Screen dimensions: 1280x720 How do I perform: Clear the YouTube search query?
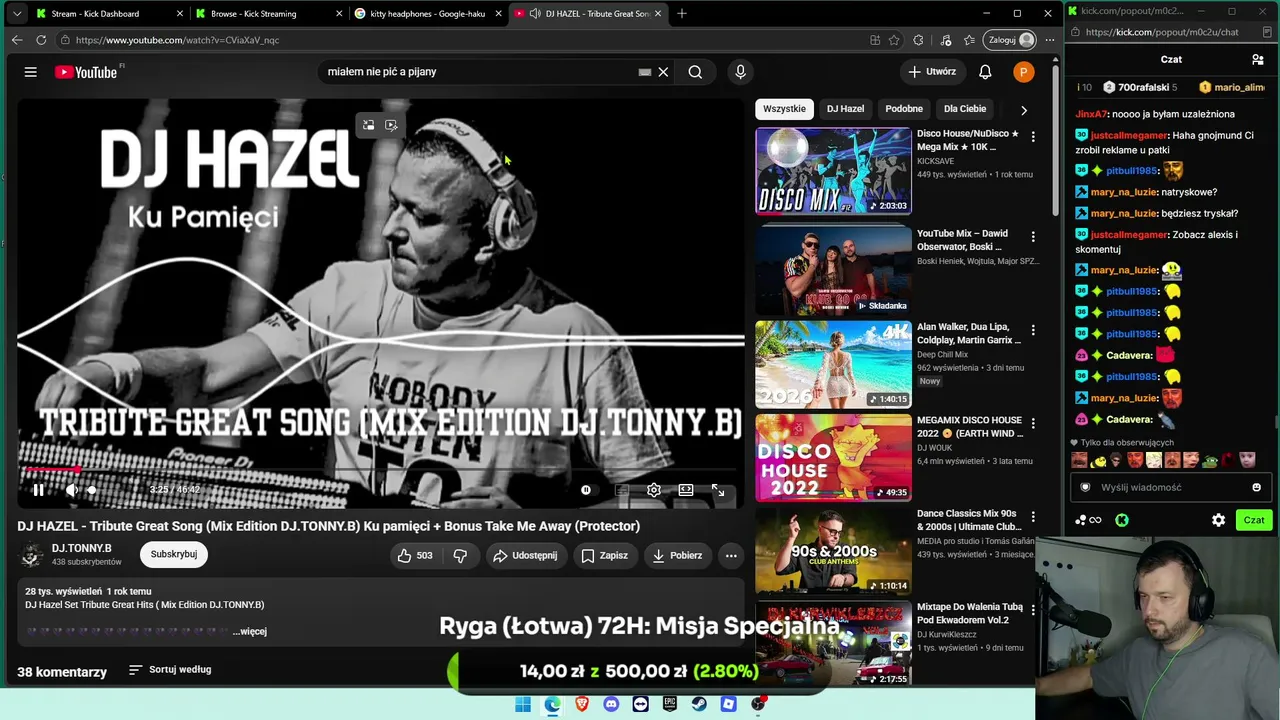point(663,72)
